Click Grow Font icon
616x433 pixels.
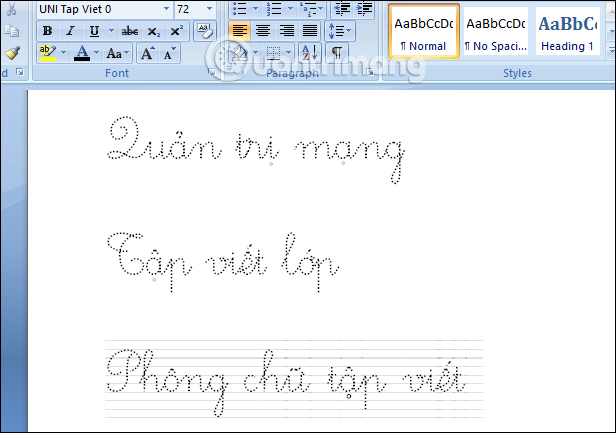[x=147, y=53]
